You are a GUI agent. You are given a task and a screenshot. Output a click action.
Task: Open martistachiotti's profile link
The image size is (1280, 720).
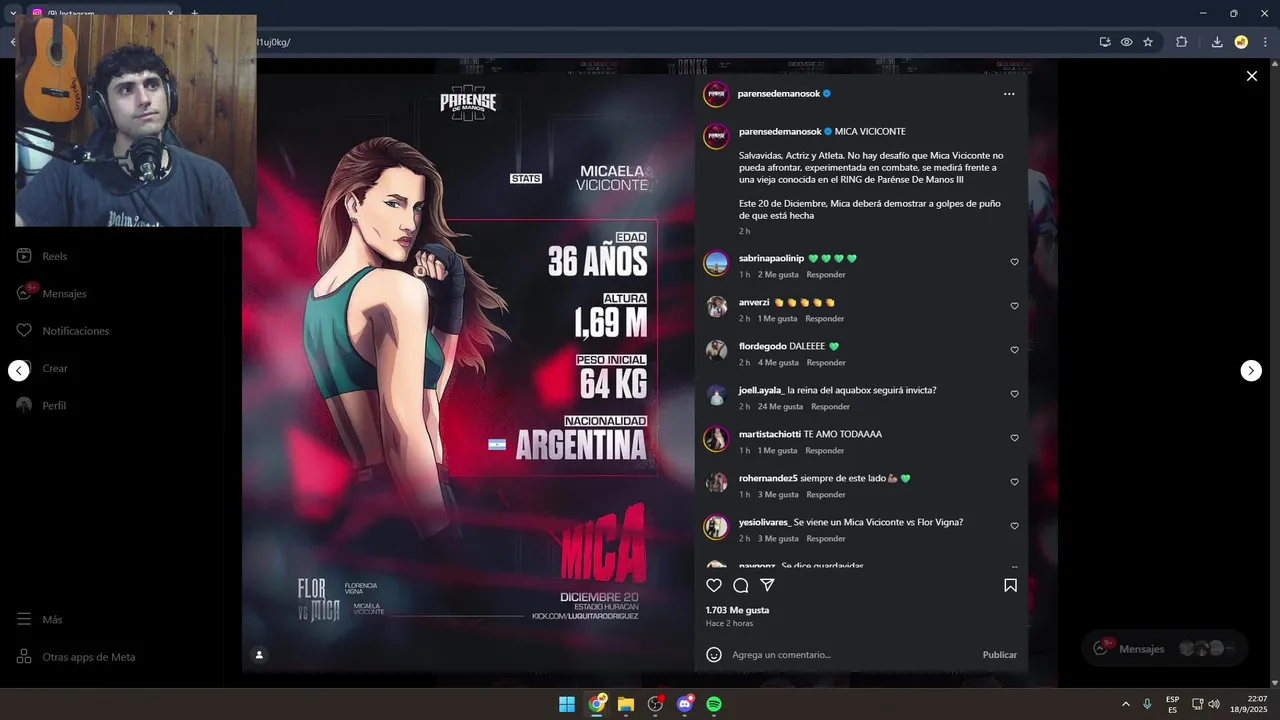tap(770, 434)
